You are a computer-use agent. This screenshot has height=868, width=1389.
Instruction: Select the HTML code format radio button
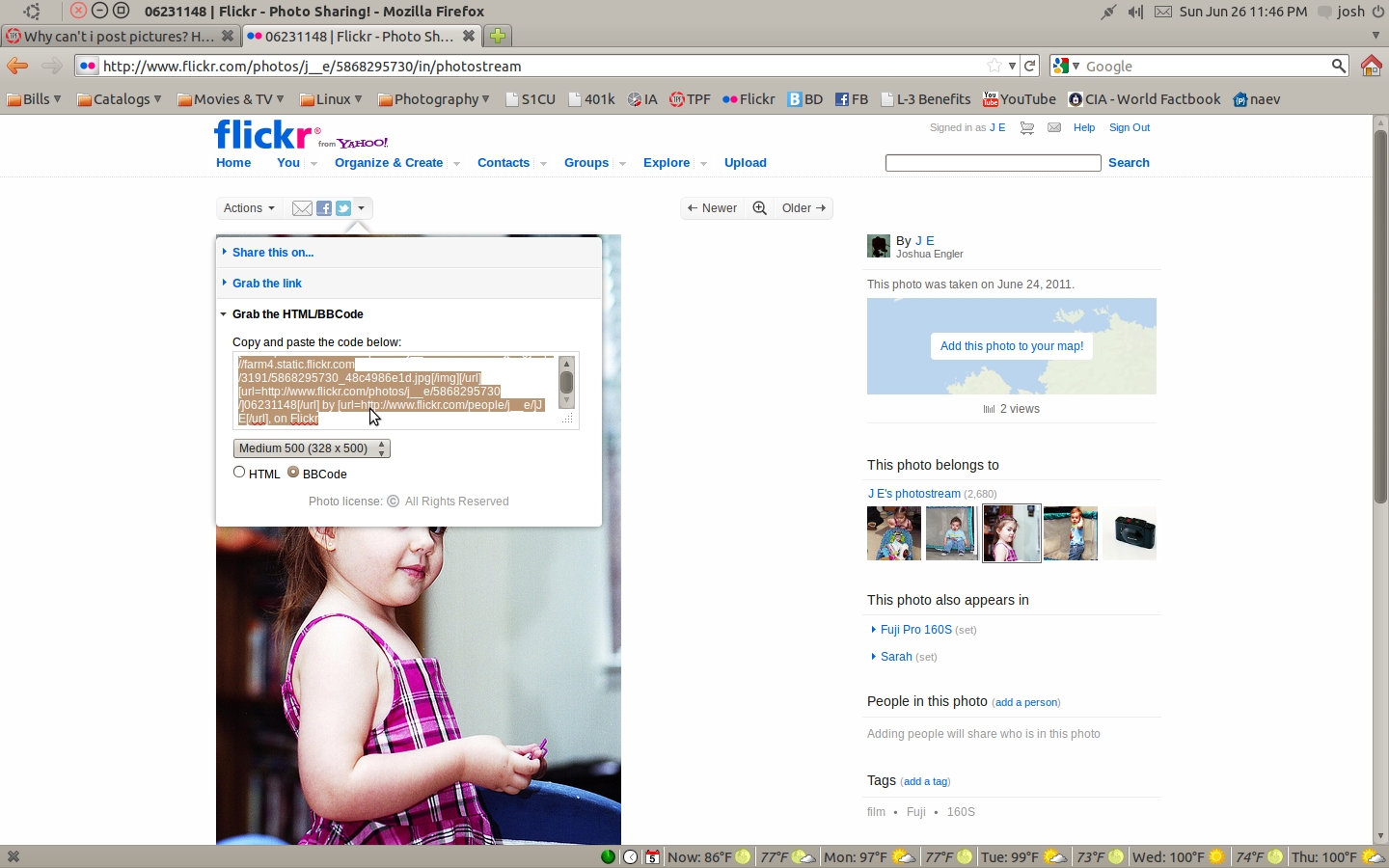pos(239,473)
